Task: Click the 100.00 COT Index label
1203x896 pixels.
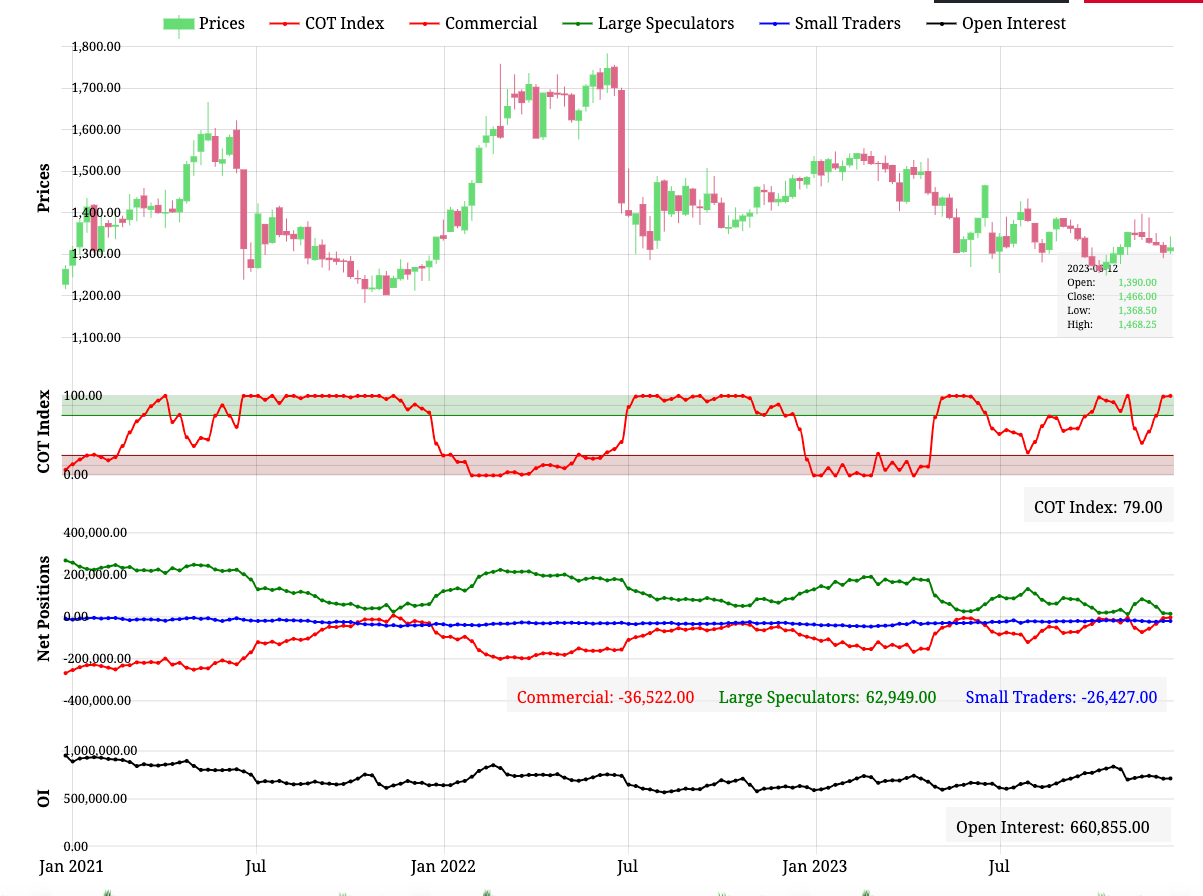Action: 83,396
